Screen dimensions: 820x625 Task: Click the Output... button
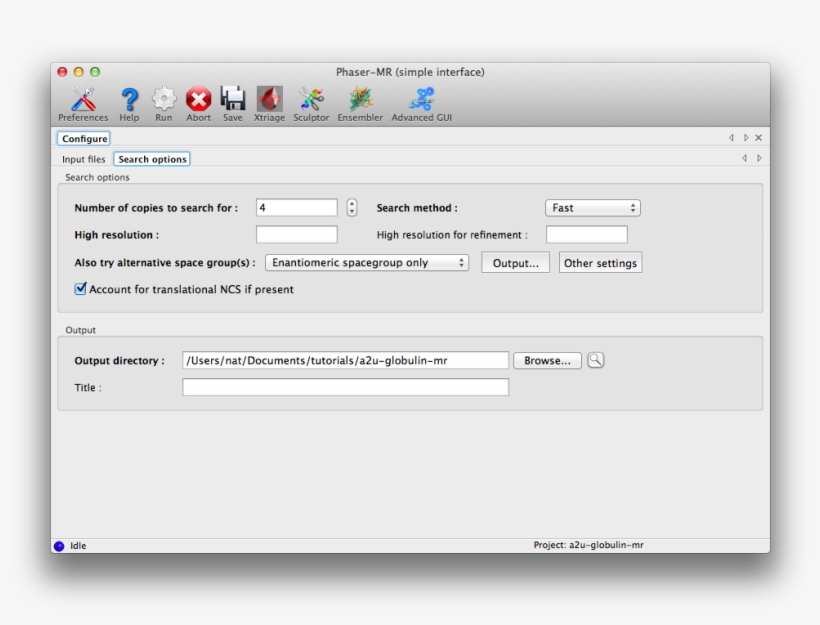[515, 263]
